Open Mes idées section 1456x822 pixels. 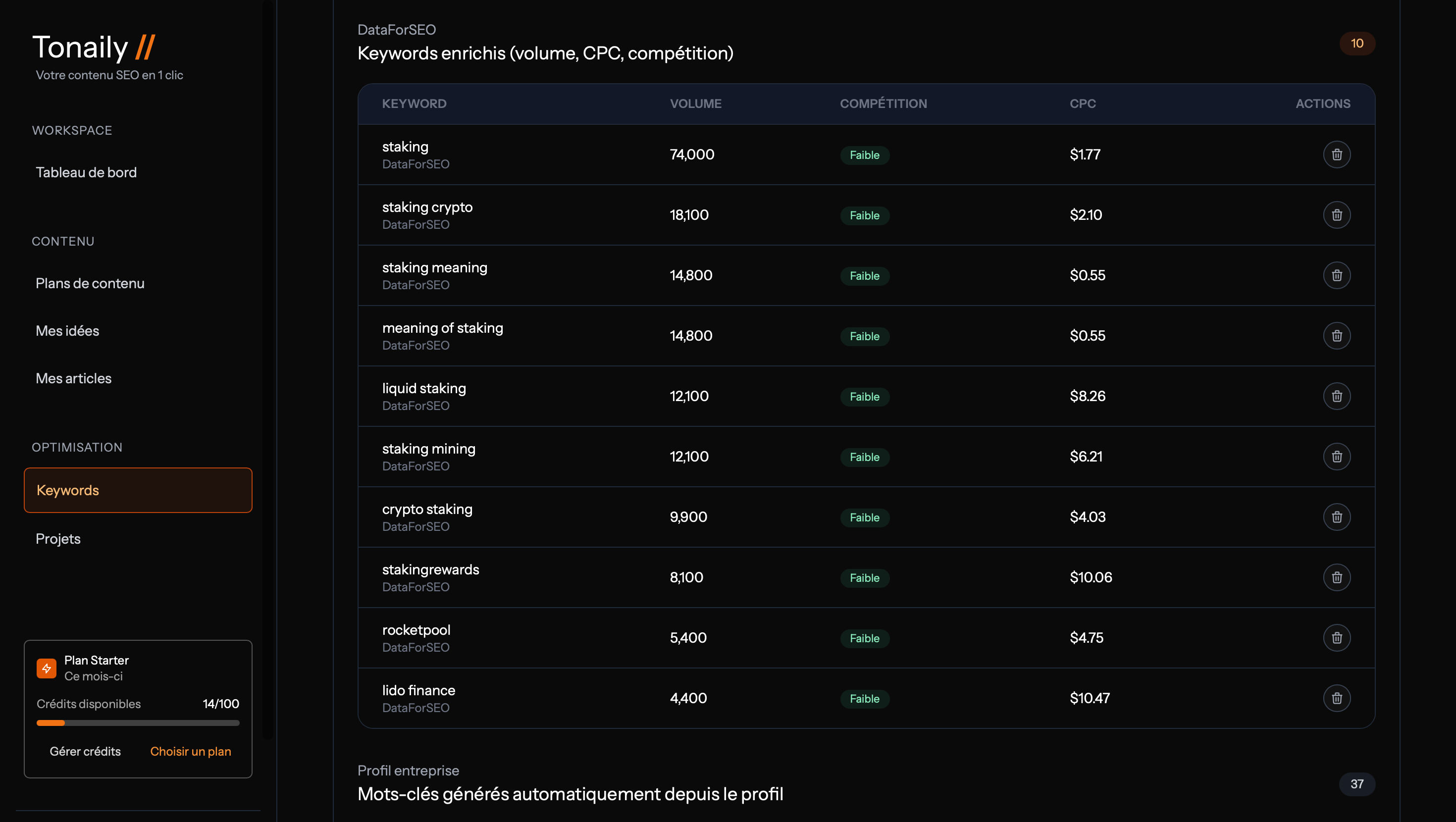(x=67, y=331)
